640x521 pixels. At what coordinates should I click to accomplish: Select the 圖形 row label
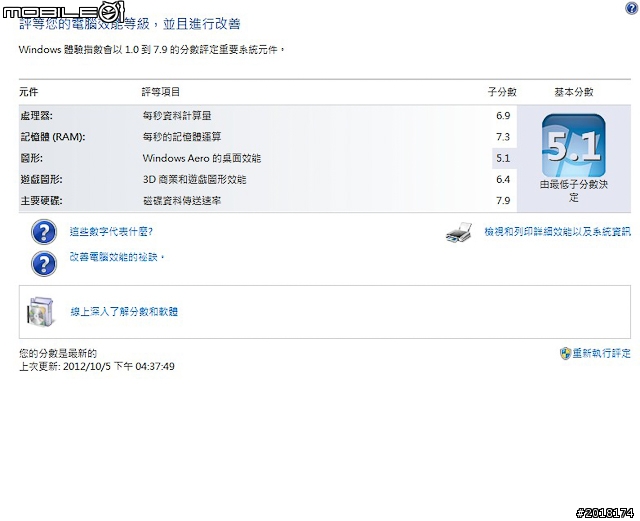coord(31,158)
